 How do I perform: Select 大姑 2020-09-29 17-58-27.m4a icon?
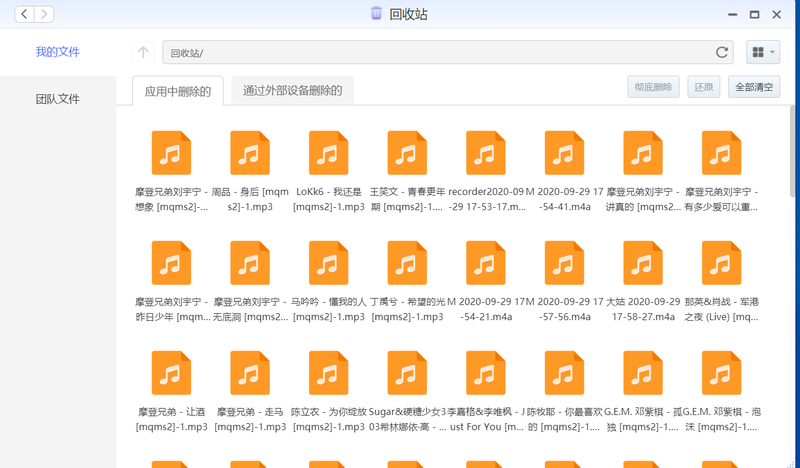643,262
